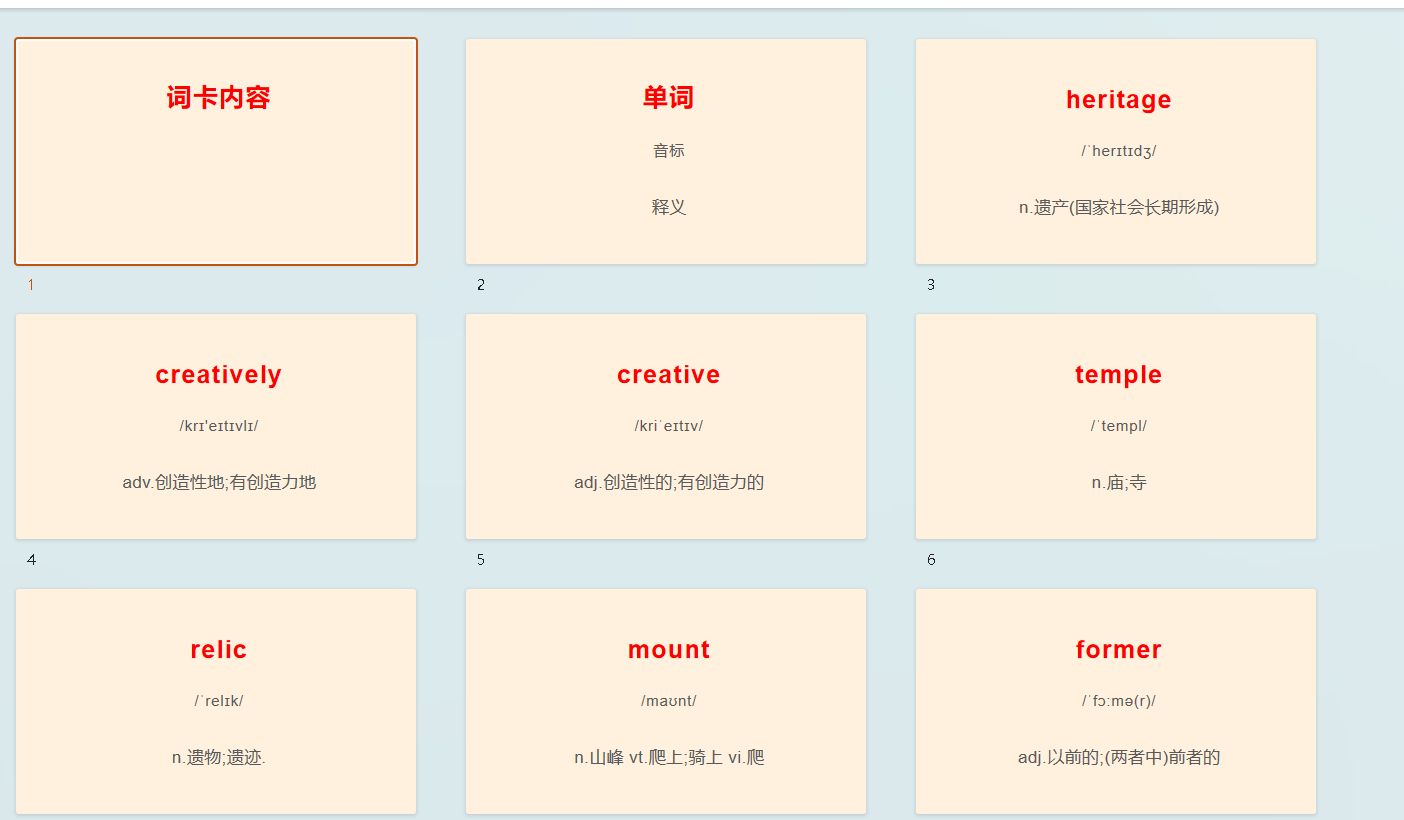Click definition adj.创造性的;有创造力的
Viewport: 1404px width, 820px height.
(x=669, y=482)
